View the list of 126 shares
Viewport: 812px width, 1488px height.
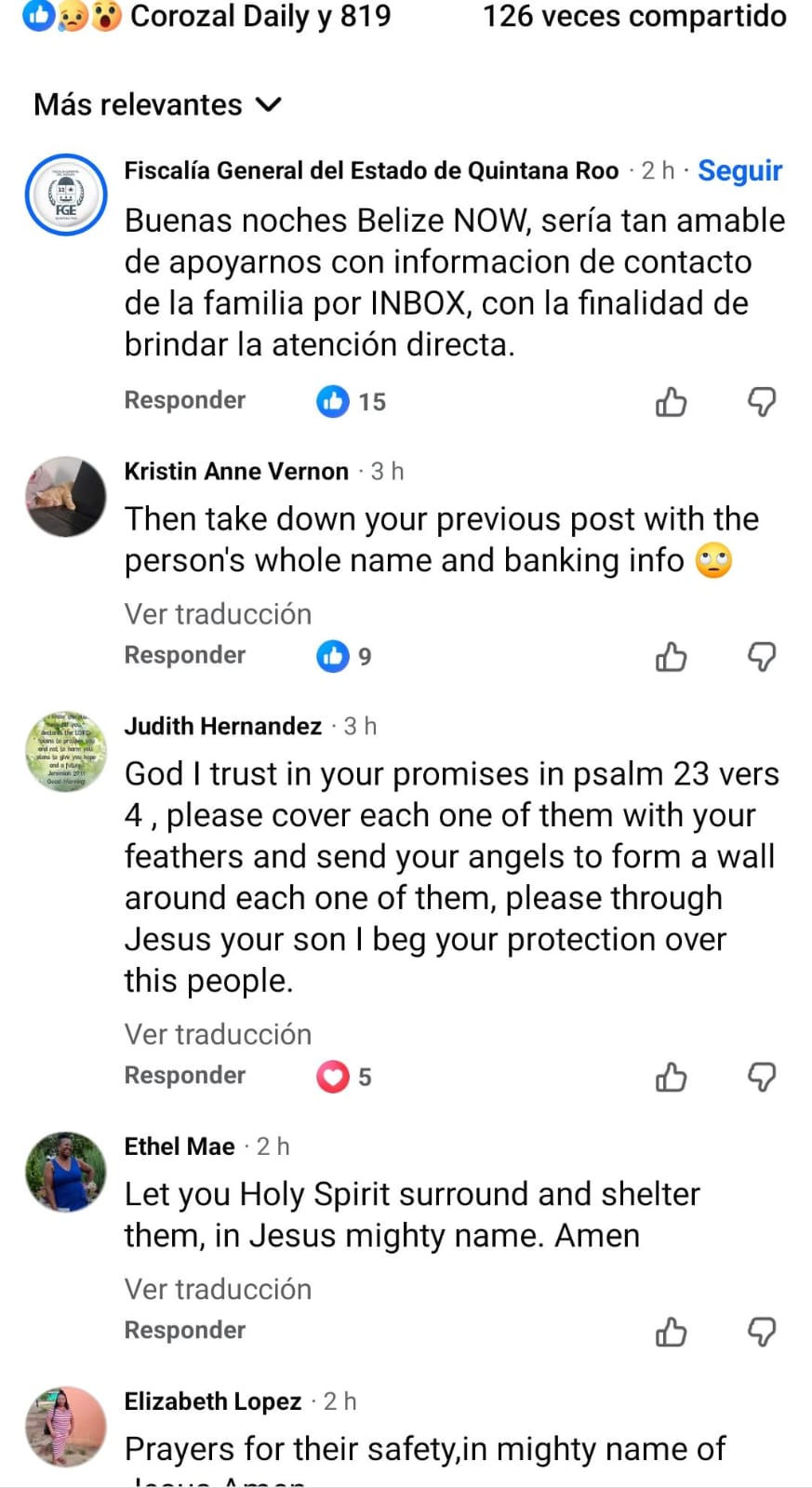pos(634,17)
